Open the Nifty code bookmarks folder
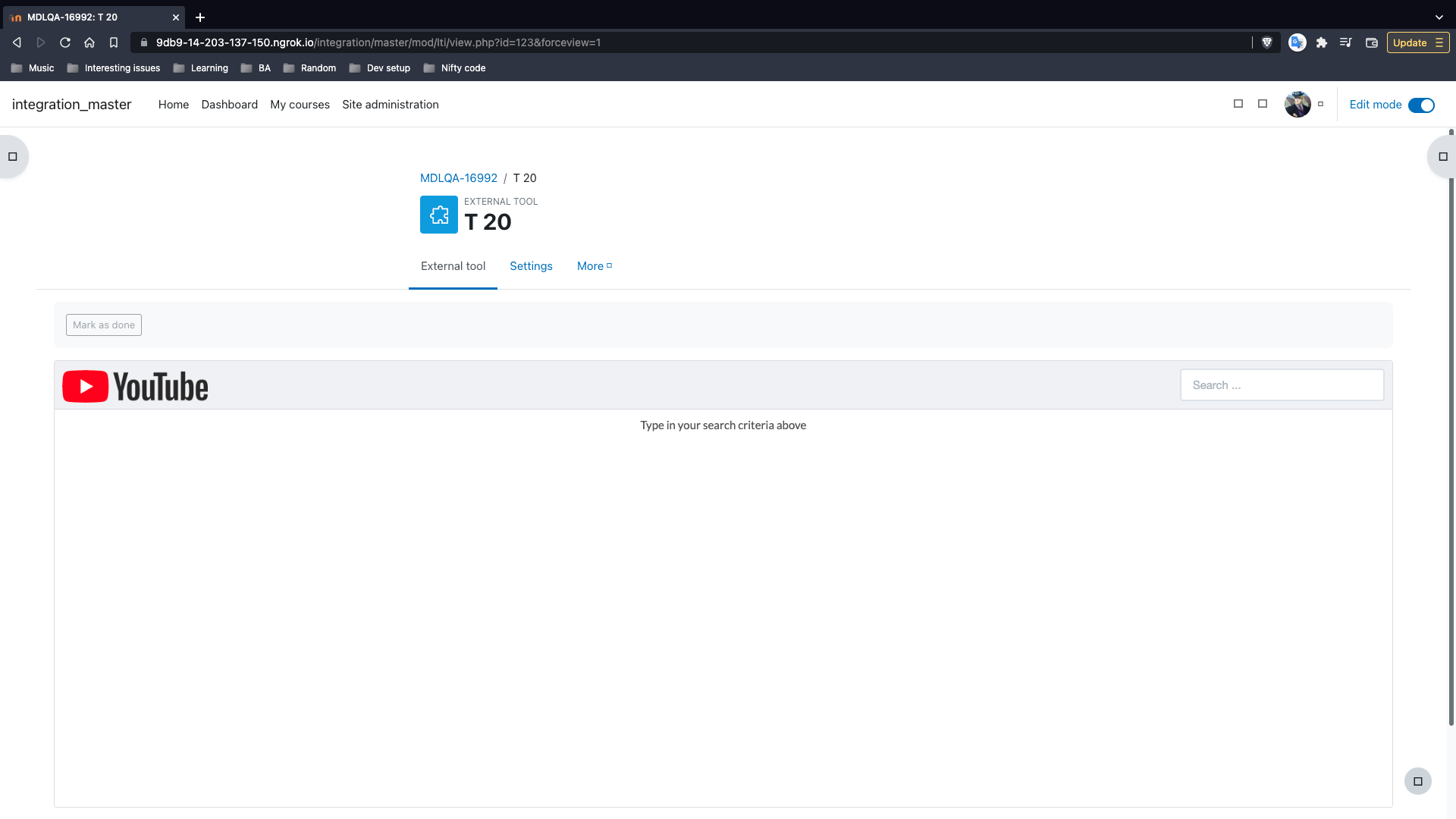Screen dimensions: 1456x819 tap(454, 68)
